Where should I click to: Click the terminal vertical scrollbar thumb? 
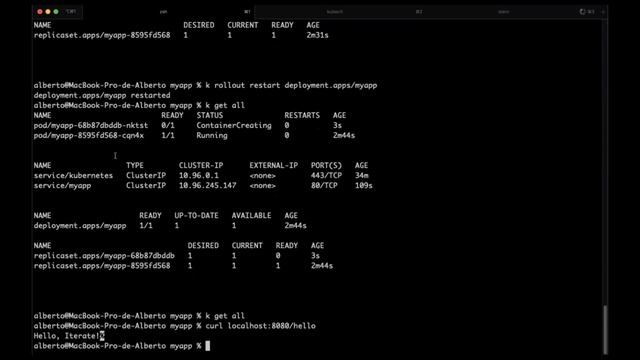tap(605, 330)
